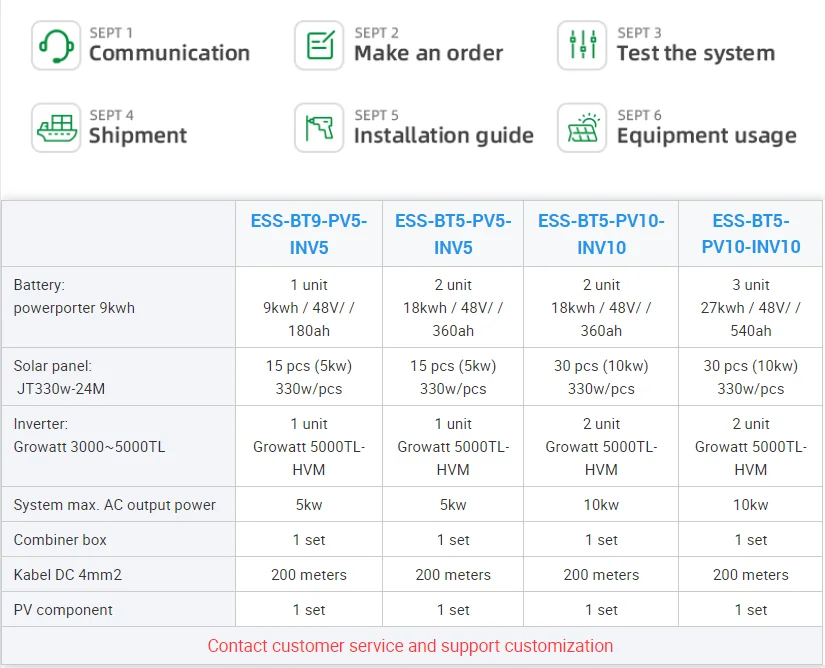Select the Make an order heading

click(x=428, y=53)
